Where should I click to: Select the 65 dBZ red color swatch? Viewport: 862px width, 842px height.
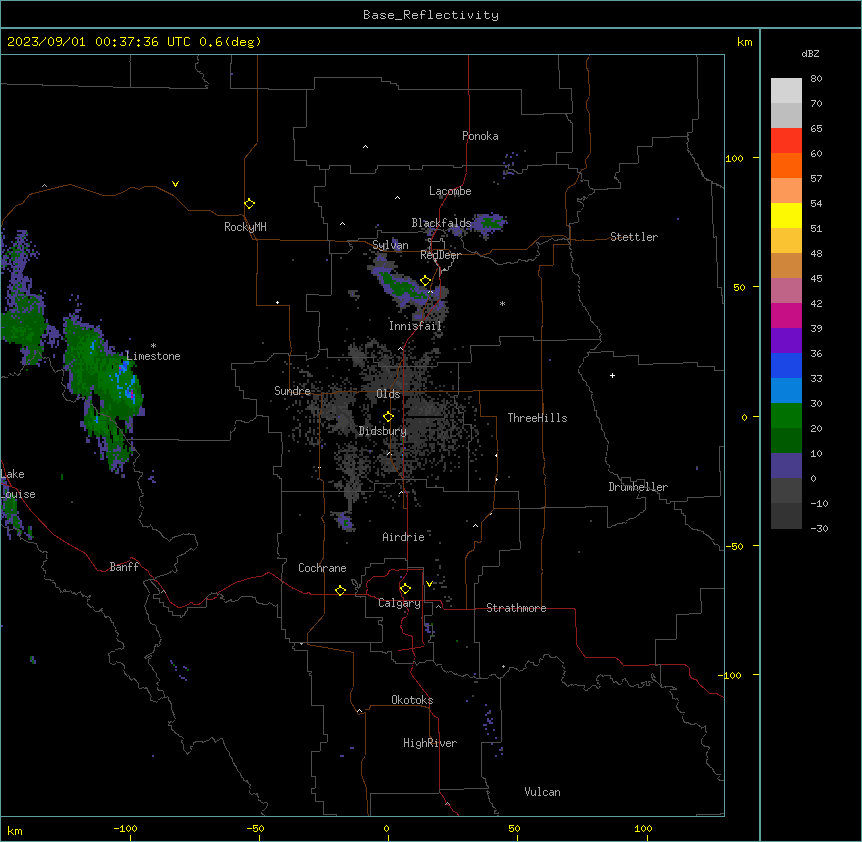[786, 141]
